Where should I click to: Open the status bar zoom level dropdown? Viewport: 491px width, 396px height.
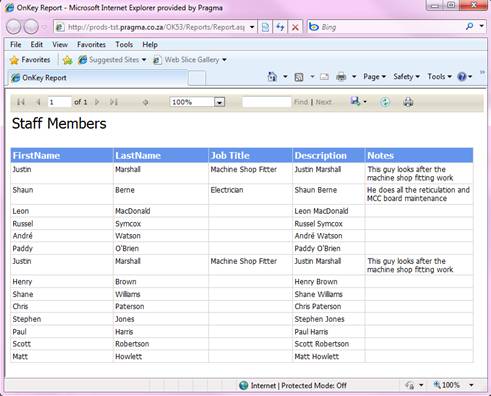(471, 385)
